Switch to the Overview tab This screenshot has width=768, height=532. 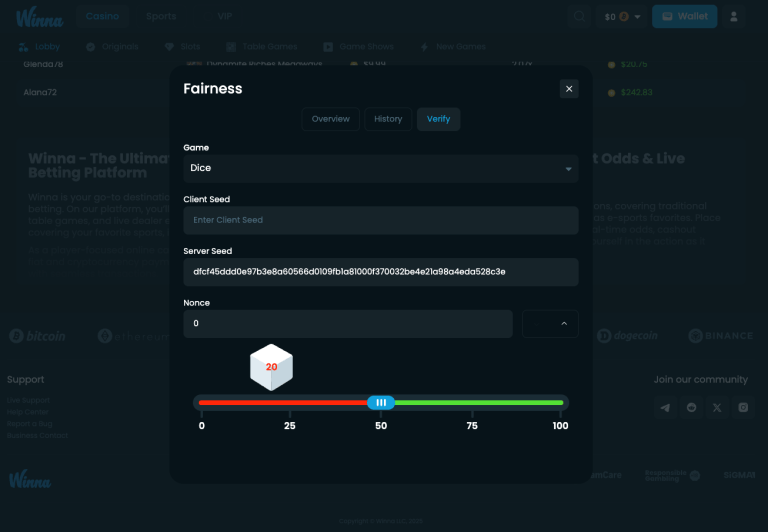point(330,119)
